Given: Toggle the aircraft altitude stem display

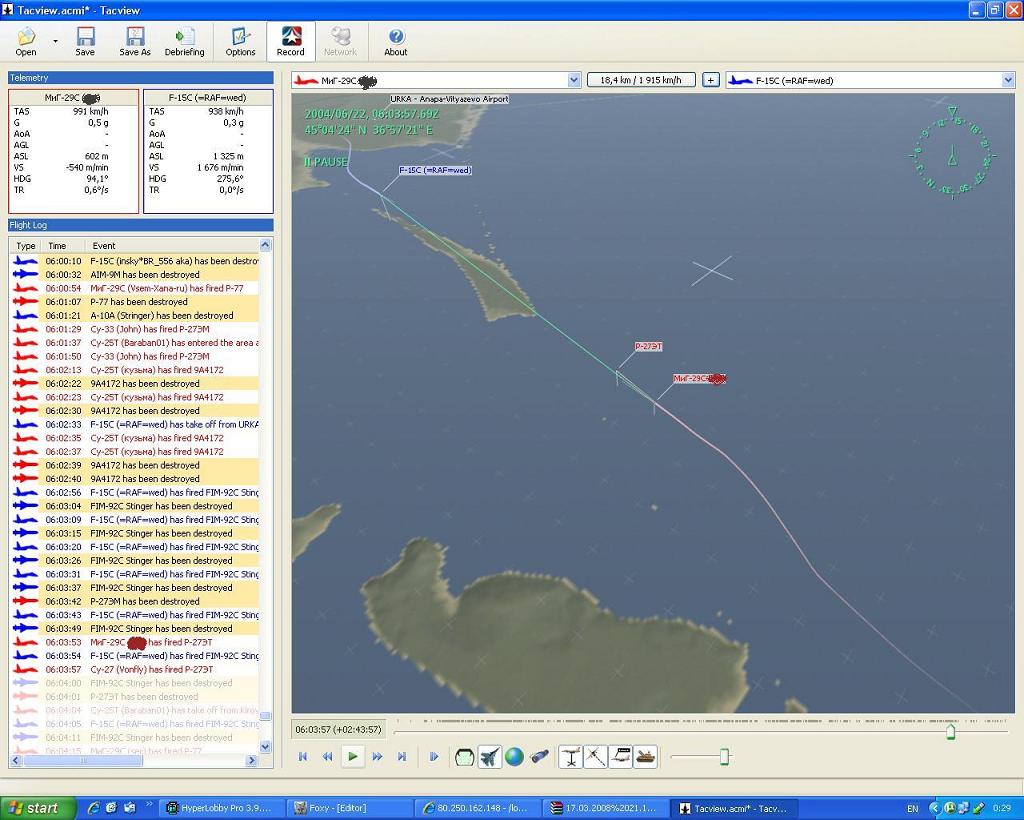Looking at the screenshot, I should tap(570, 757).
